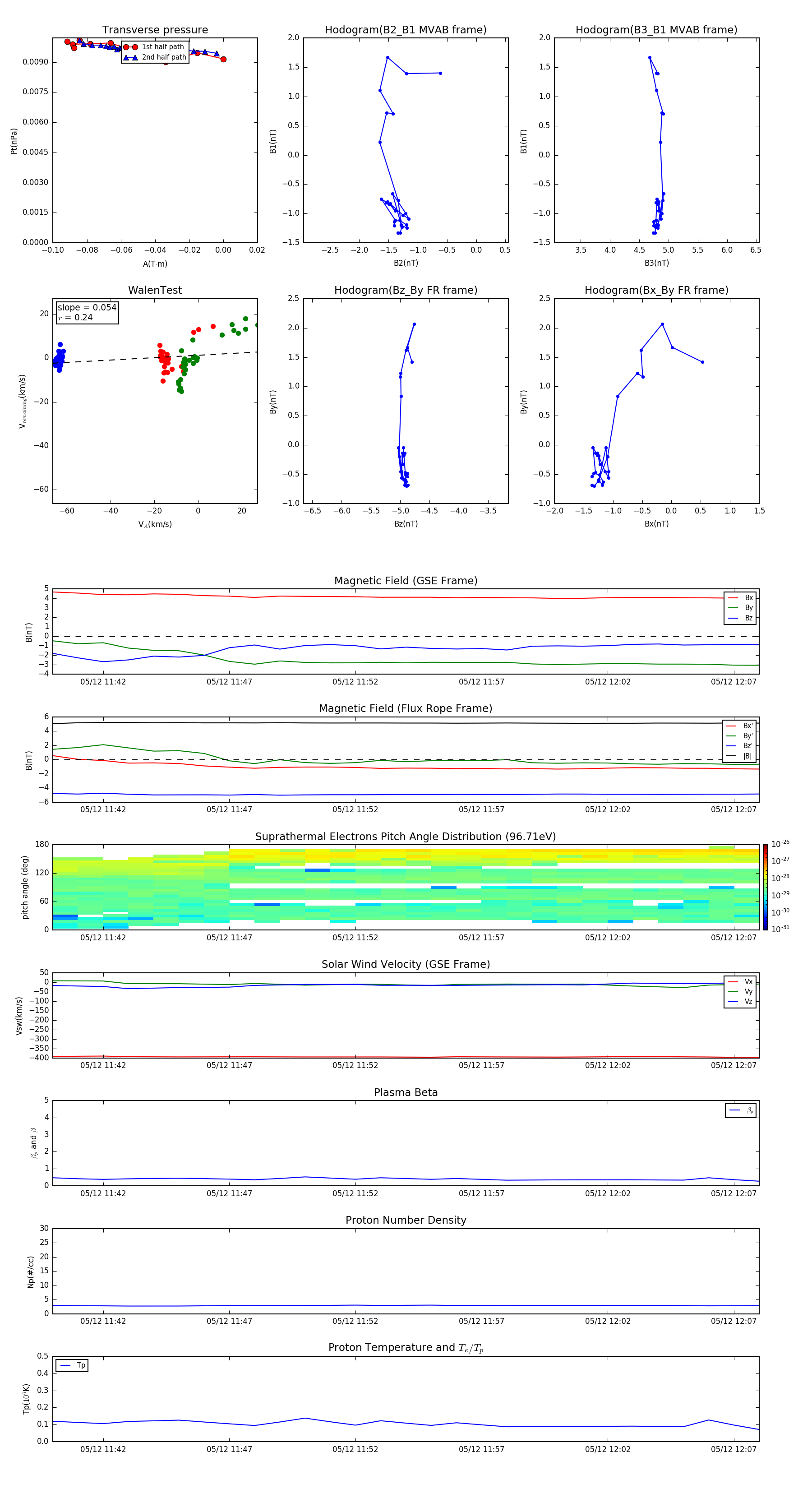
Task: Select the 'Hodogram(B2_B1 MVAB frame)' title
Action: click(x=406, y=30)
